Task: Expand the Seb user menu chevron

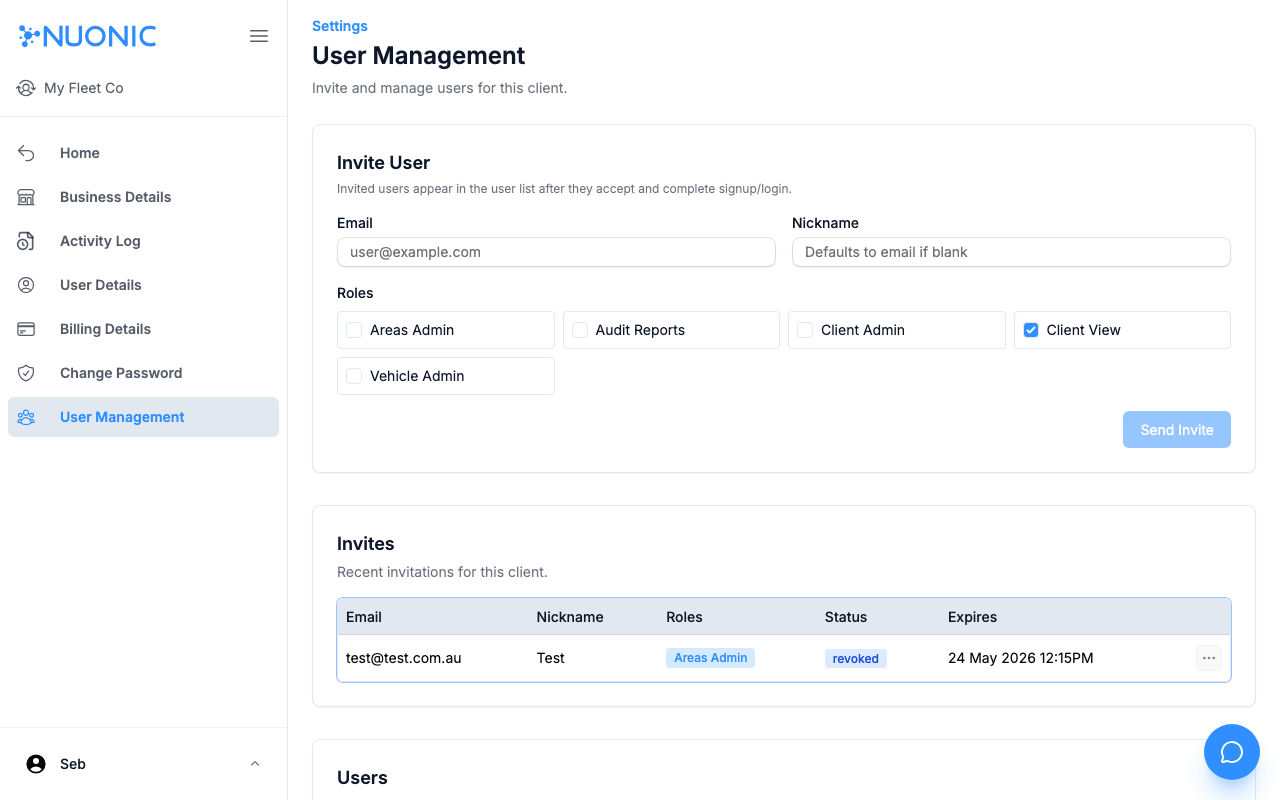Action: 255,764
